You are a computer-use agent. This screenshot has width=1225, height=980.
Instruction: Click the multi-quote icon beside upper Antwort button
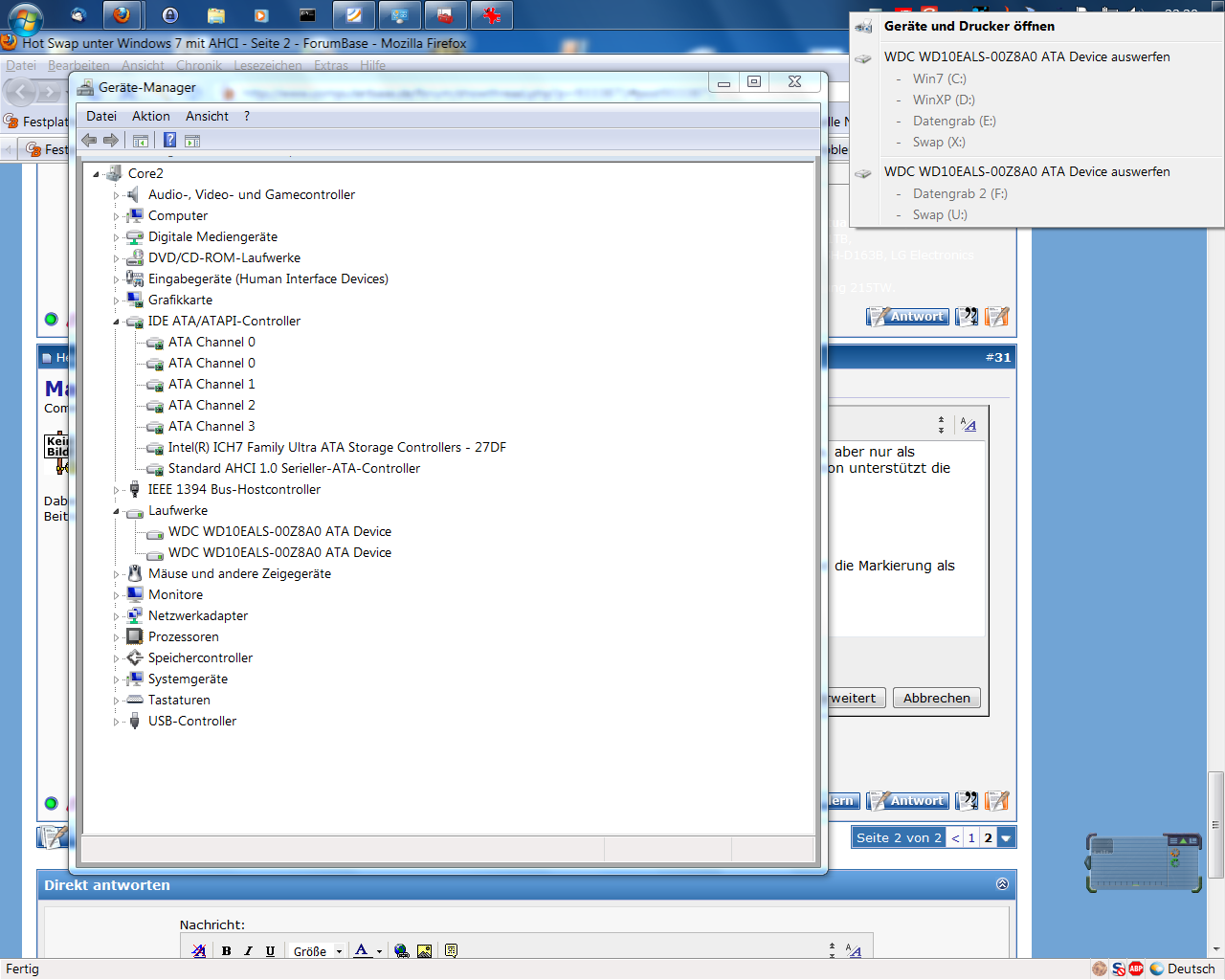coord(968,317)
